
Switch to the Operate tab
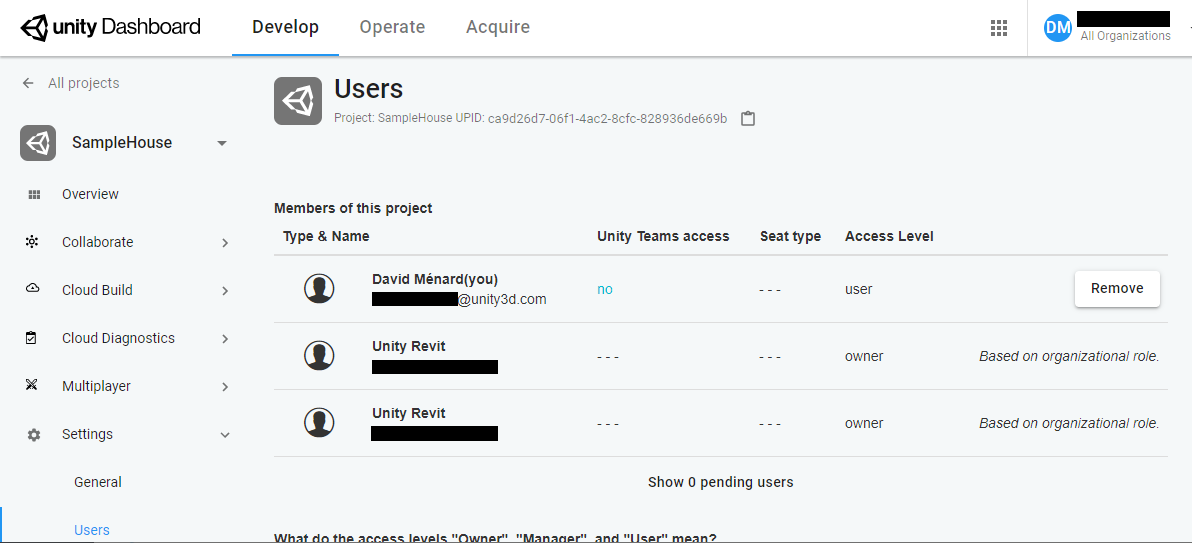tap(392, 27)
